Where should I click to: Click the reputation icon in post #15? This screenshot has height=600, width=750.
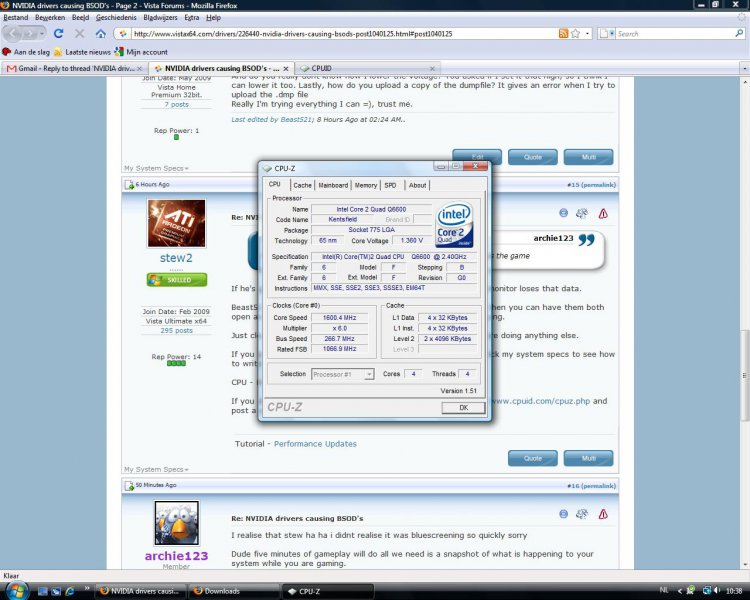pyautogui.click(x=582, y=213)
